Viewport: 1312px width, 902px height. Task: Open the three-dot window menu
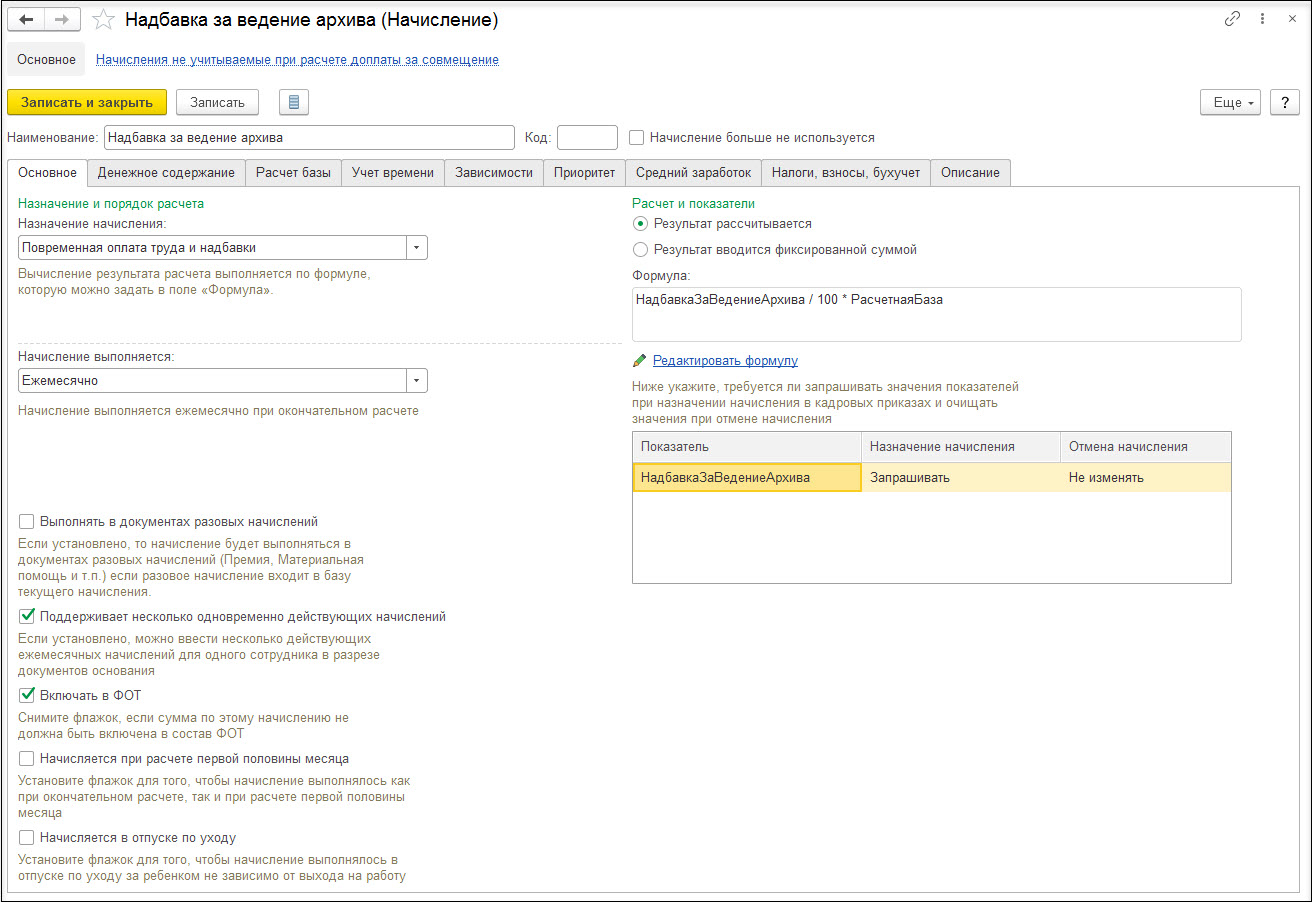click(x=1262, y=20)
